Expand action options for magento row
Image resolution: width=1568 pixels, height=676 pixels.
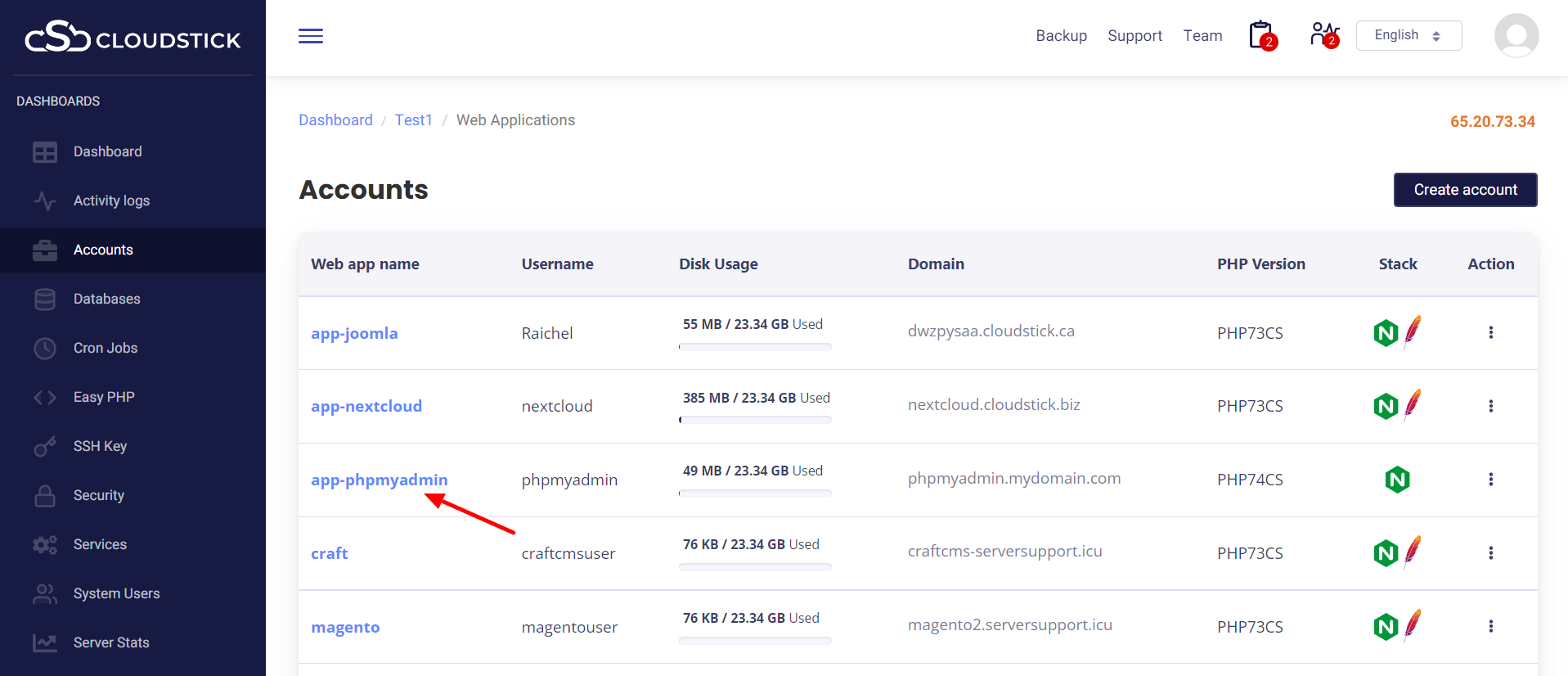1490,626
